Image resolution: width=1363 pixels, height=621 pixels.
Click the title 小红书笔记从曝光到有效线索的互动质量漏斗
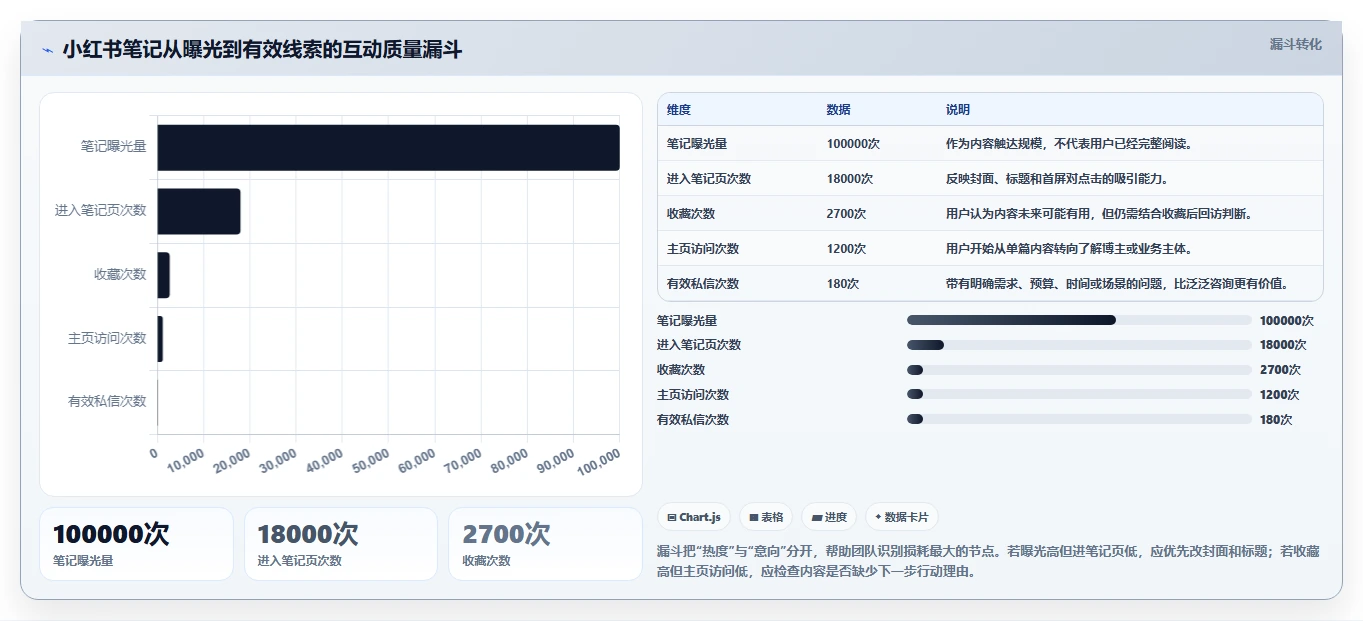262,50
